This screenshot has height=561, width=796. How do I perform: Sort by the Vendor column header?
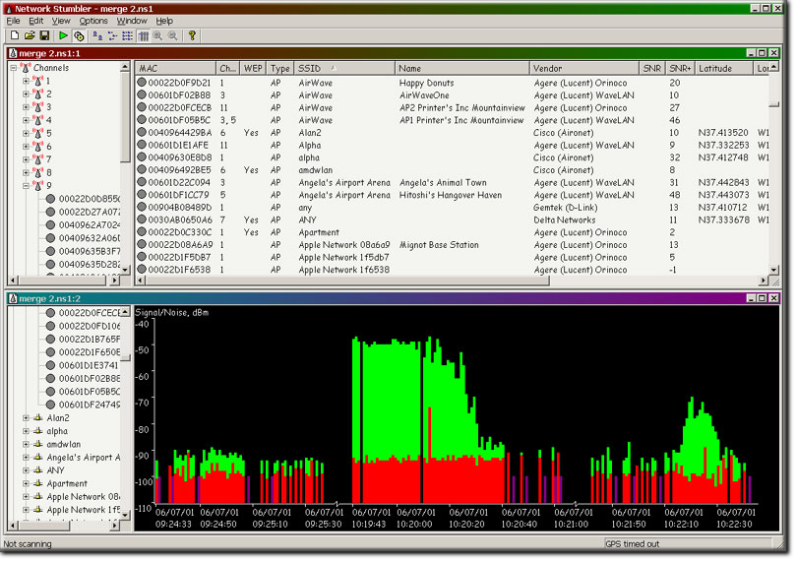pyautogui.click(x=583, y=68)
